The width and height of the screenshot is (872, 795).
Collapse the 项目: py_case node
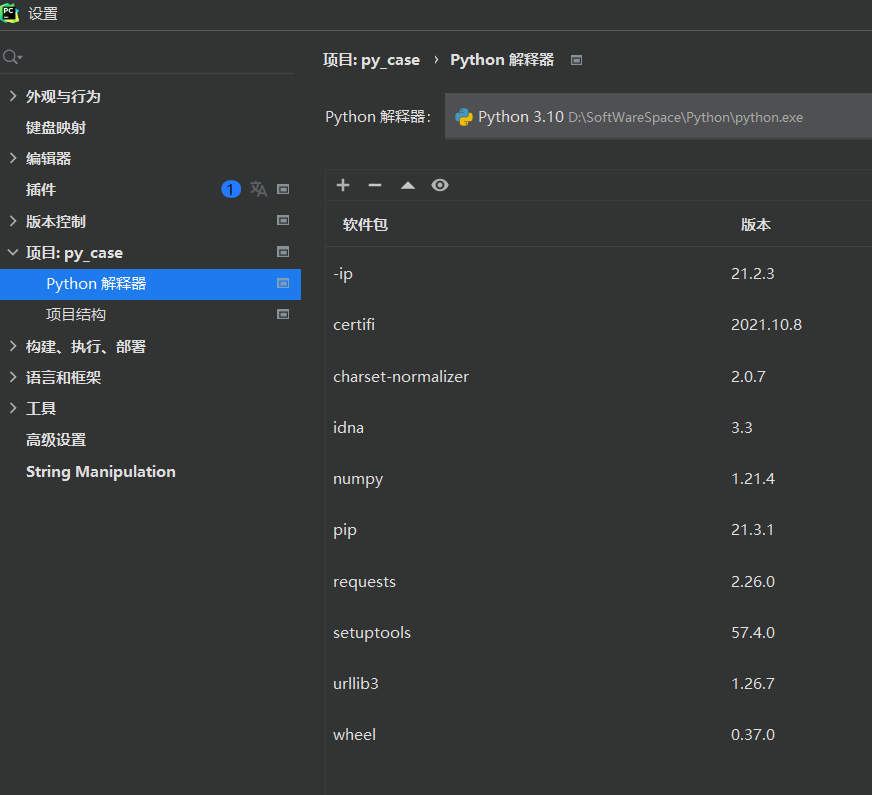[x=12, y=252]
